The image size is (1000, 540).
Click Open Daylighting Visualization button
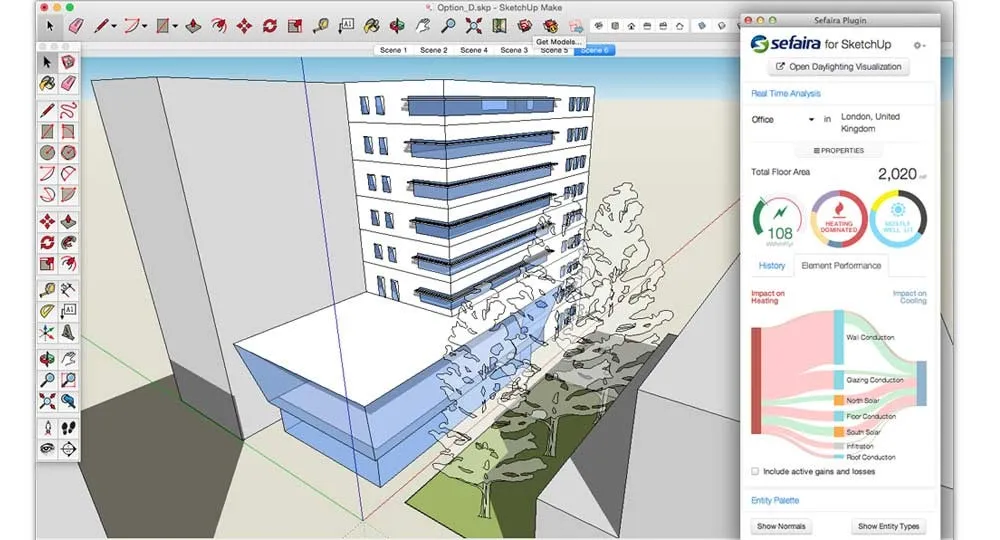(x=839, y=66)
